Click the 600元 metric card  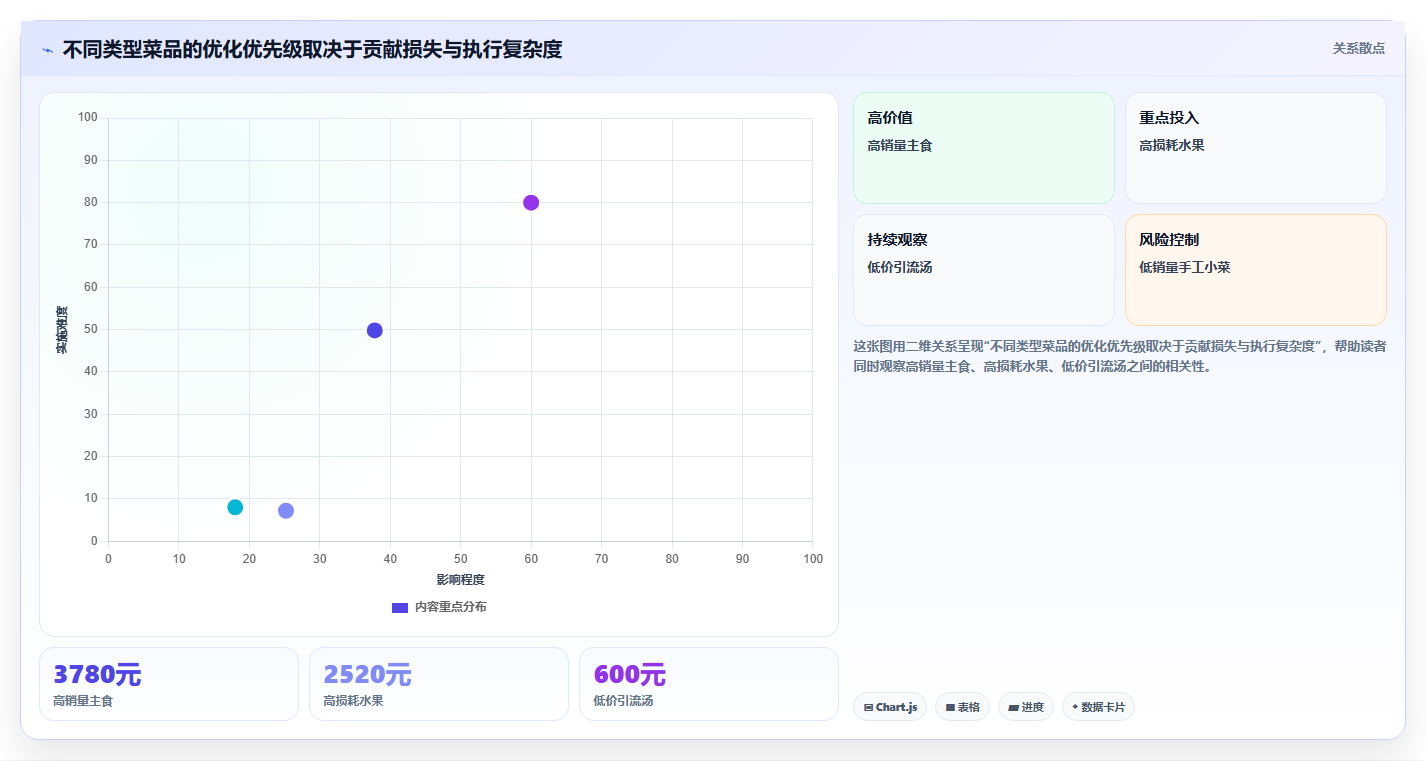pyautogui.click(x=709, y=684)
